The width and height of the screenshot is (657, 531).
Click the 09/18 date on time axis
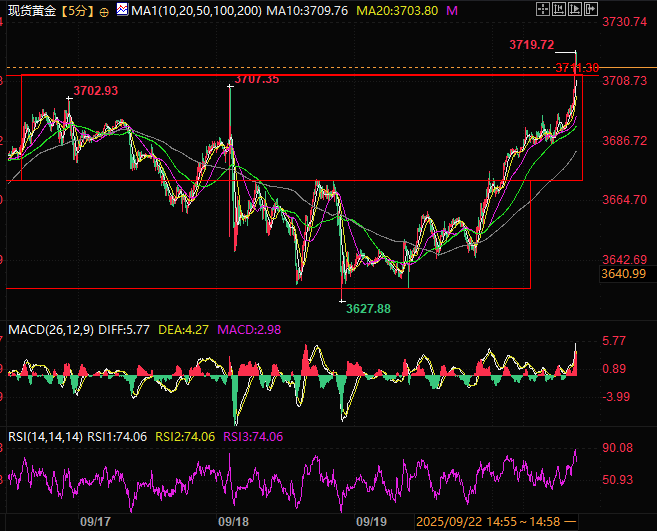233,522
